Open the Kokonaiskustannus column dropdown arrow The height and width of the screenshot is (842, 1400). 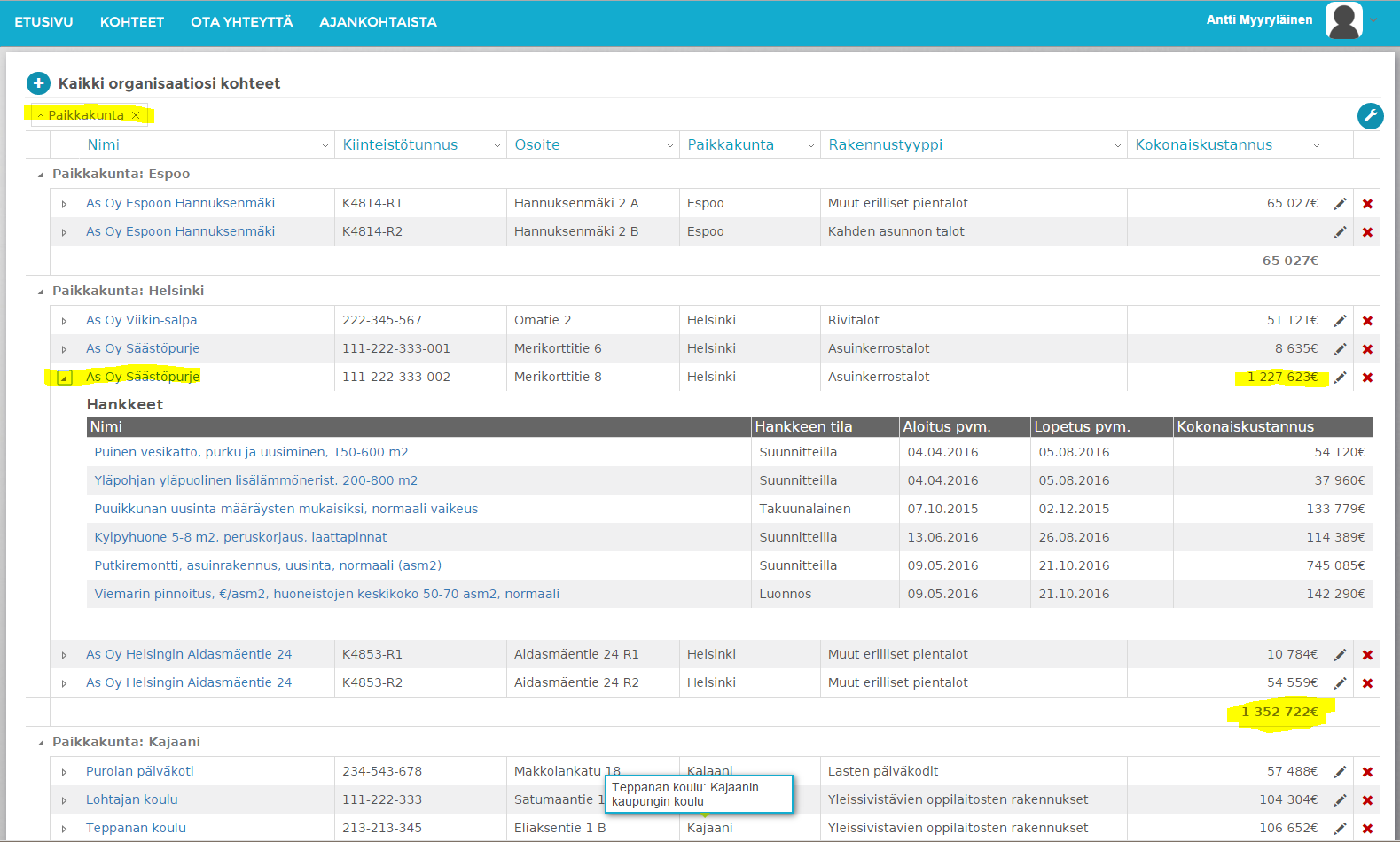1316,145
